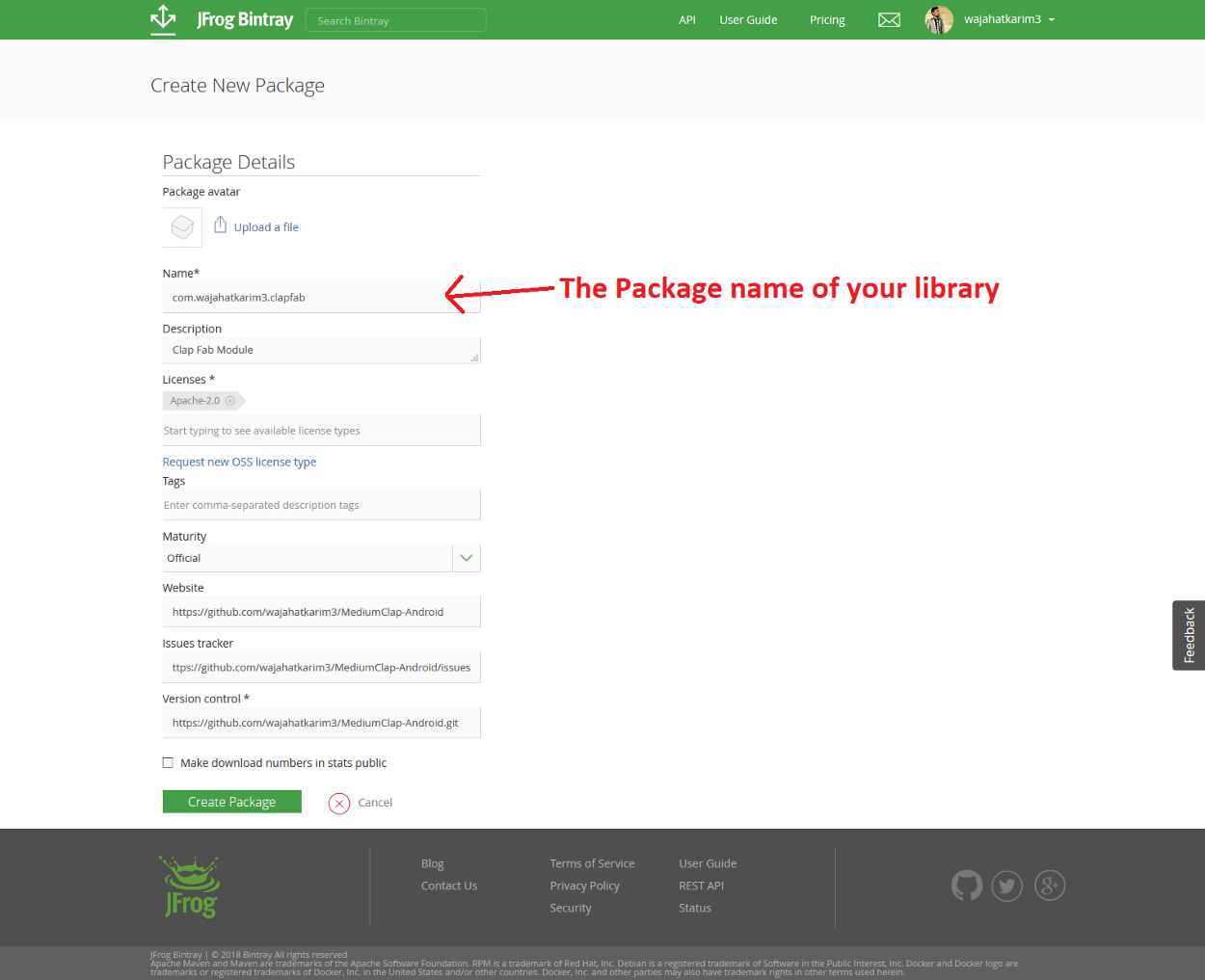Click the Upload a file link
The height and width of the screenshot is (980, 1205).
pyautogui.click(x=266, y=227)
